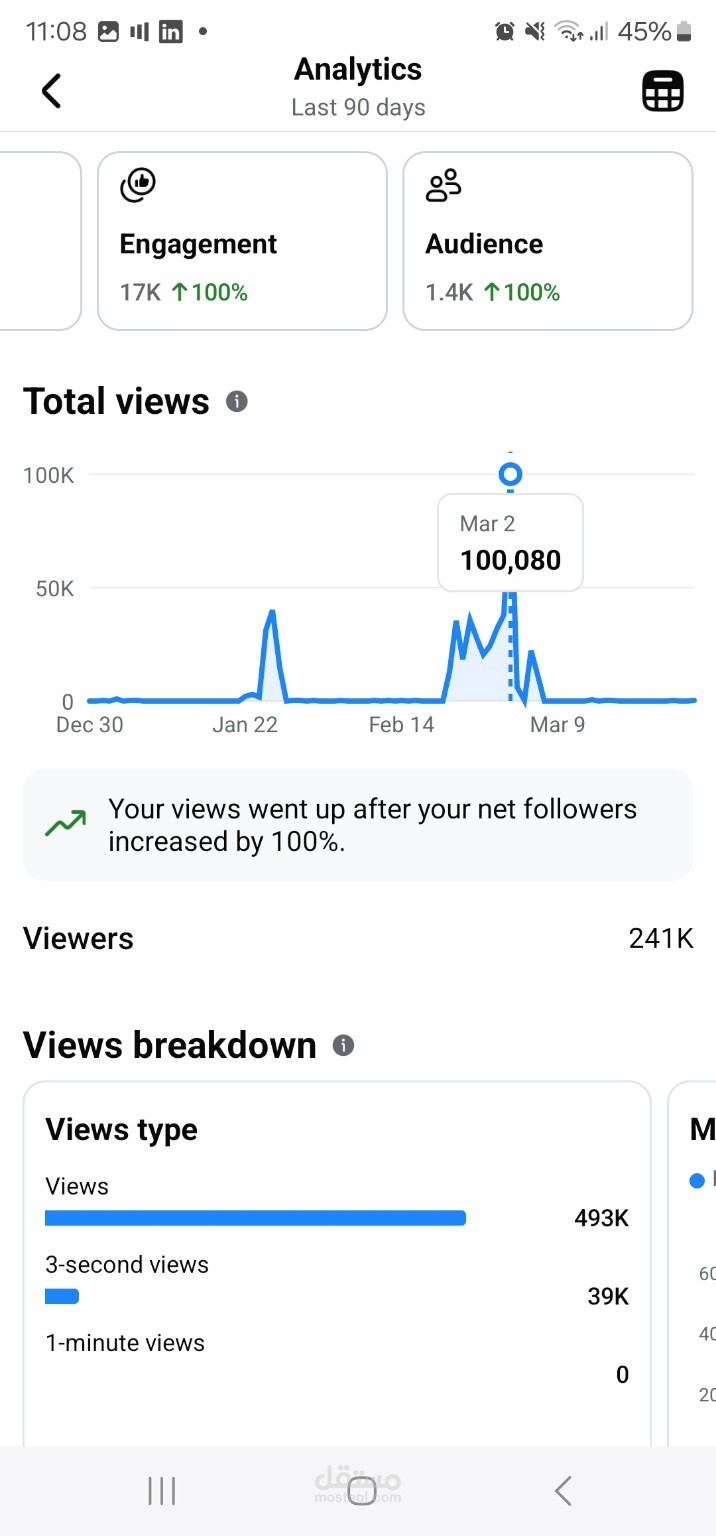Tap the info icon beside Views breakdown

coord(343,1046)
